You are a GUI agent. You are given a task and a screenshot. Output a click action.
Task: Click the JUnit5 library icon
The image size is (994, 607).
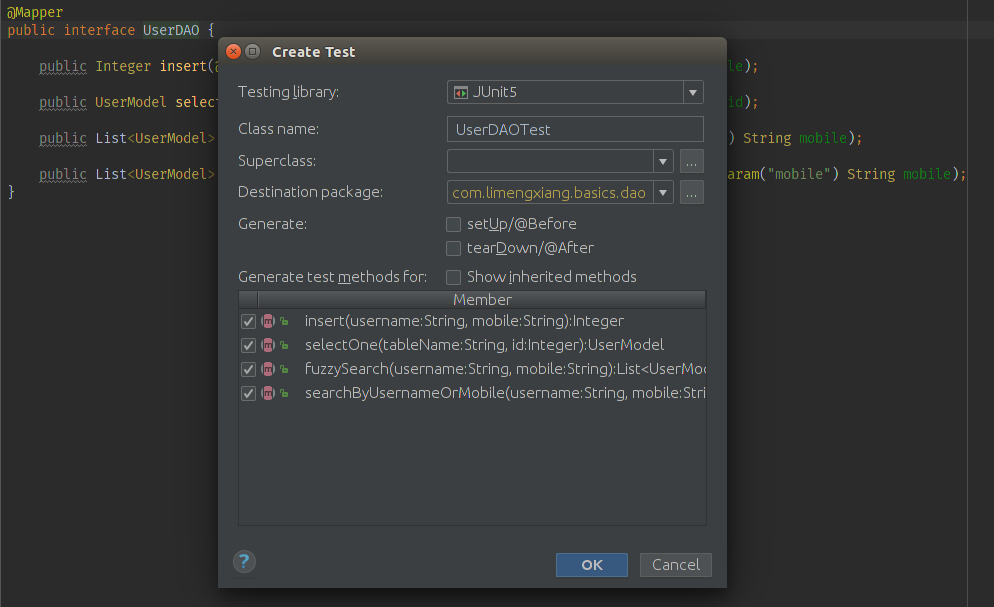[461, 92]
